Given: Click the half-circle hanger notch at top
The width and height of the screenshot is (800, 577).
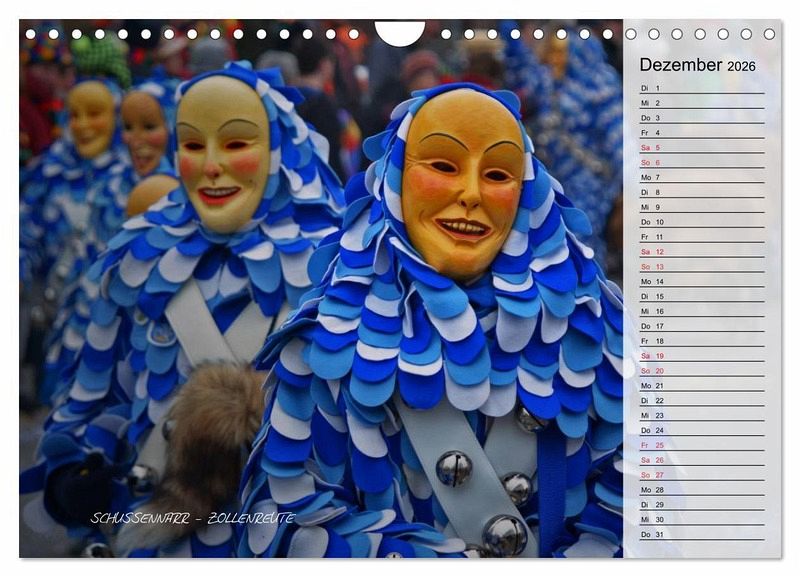Looking at the screenshot, I should (x=400, y=33).
